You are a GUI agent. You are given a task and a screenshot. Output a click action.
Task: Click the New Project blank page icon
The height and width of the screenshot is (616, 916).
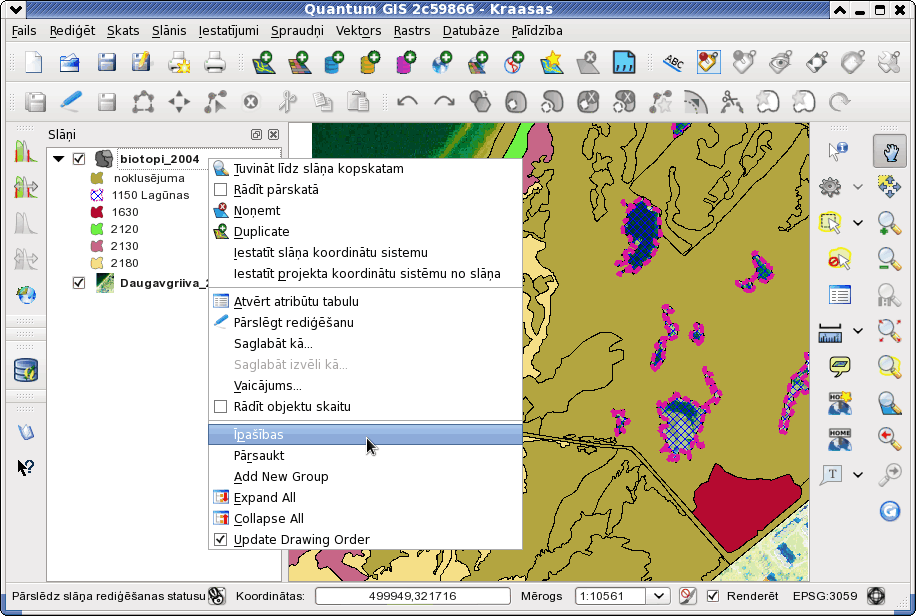[x=34, y=63]
